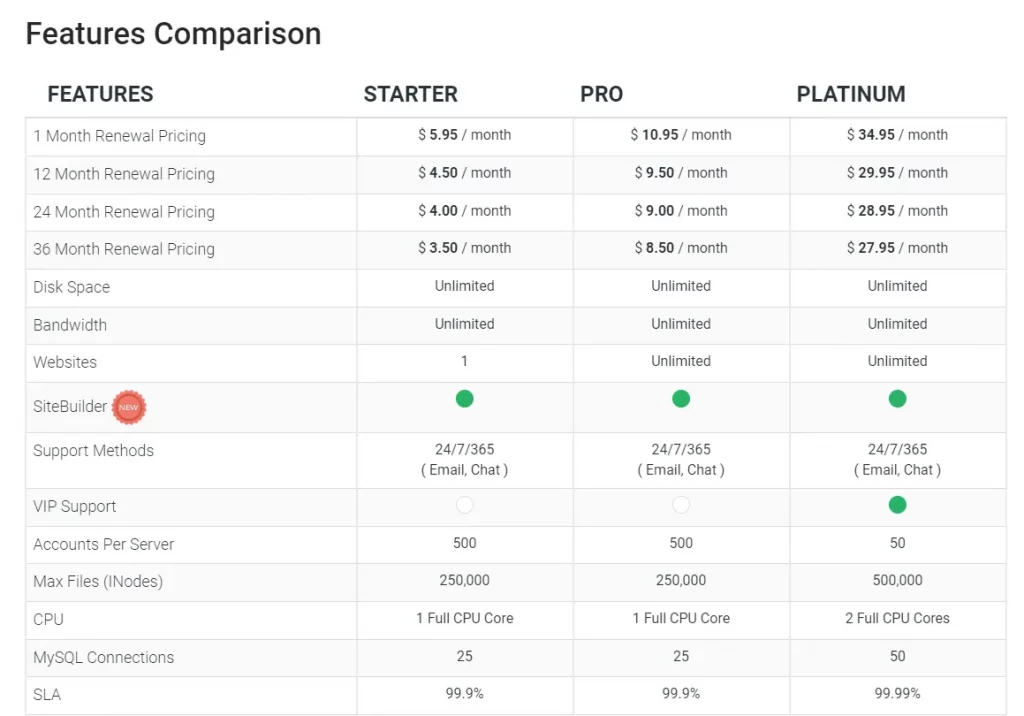Click the FEATURES column heading
The width and height of the screenshot is (1024, 716).
click(x=101, y=94)
